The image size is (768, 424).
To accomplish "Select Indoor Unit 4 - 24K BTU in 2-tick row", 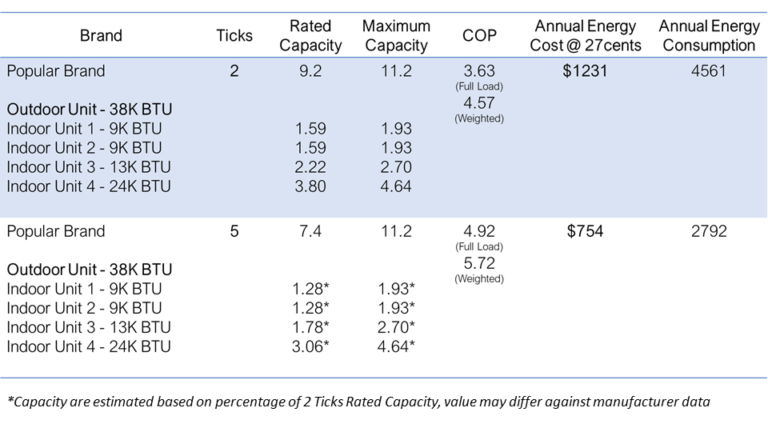I will 89,187.
